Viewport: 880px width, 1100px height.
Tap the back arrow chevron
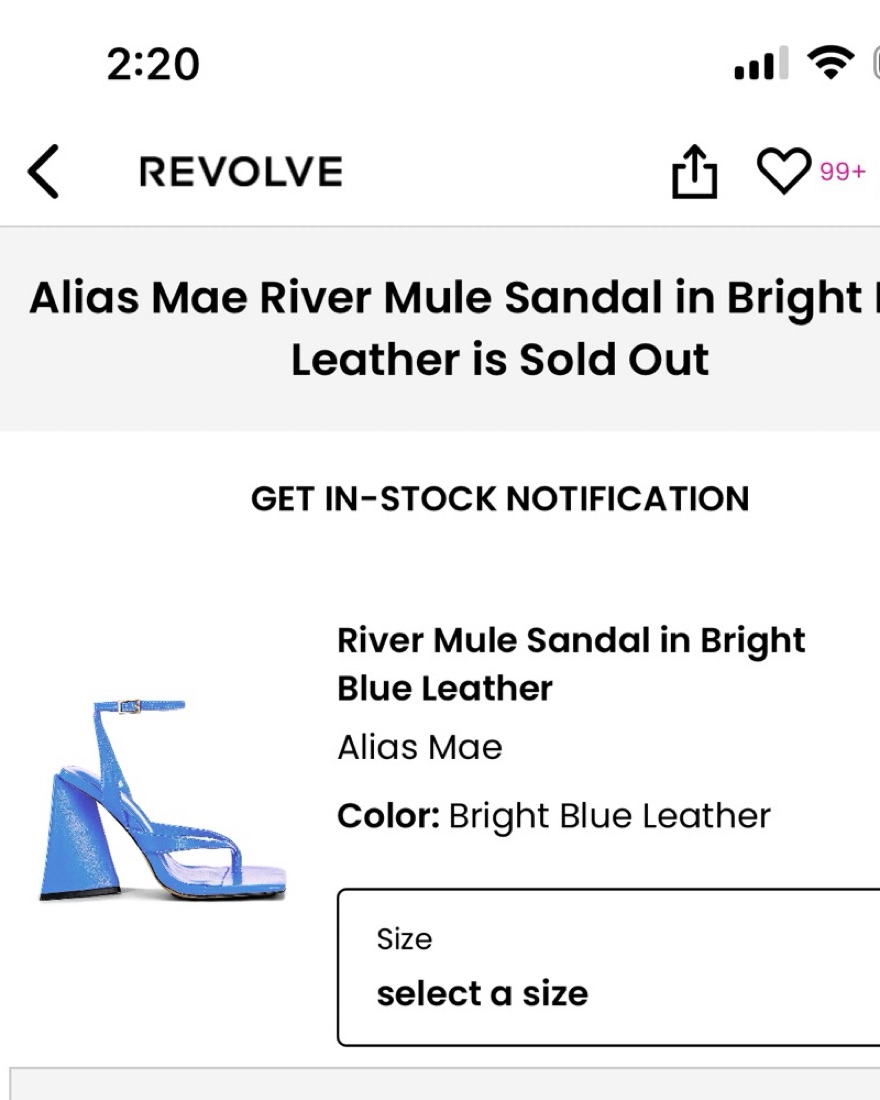pyautogui.click(x=44, y=172)
